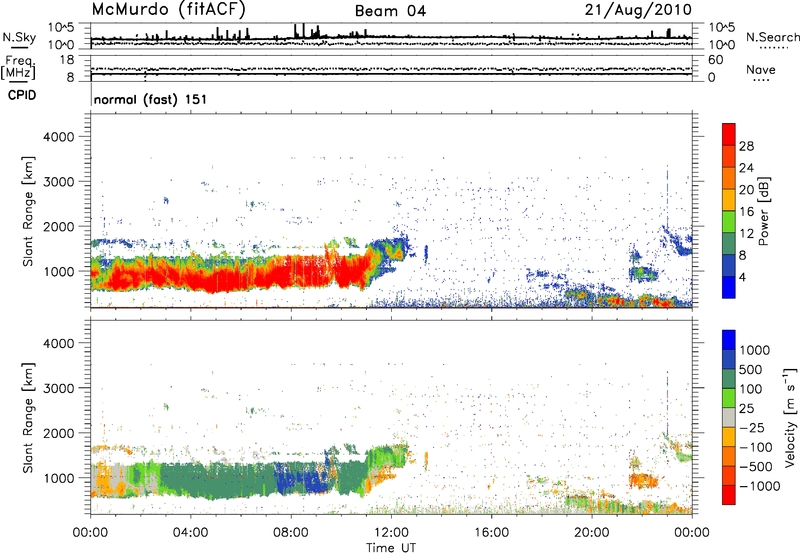
Task: Click the Slant Range [km] label of Power plot
Action: [x=28, y=211]
